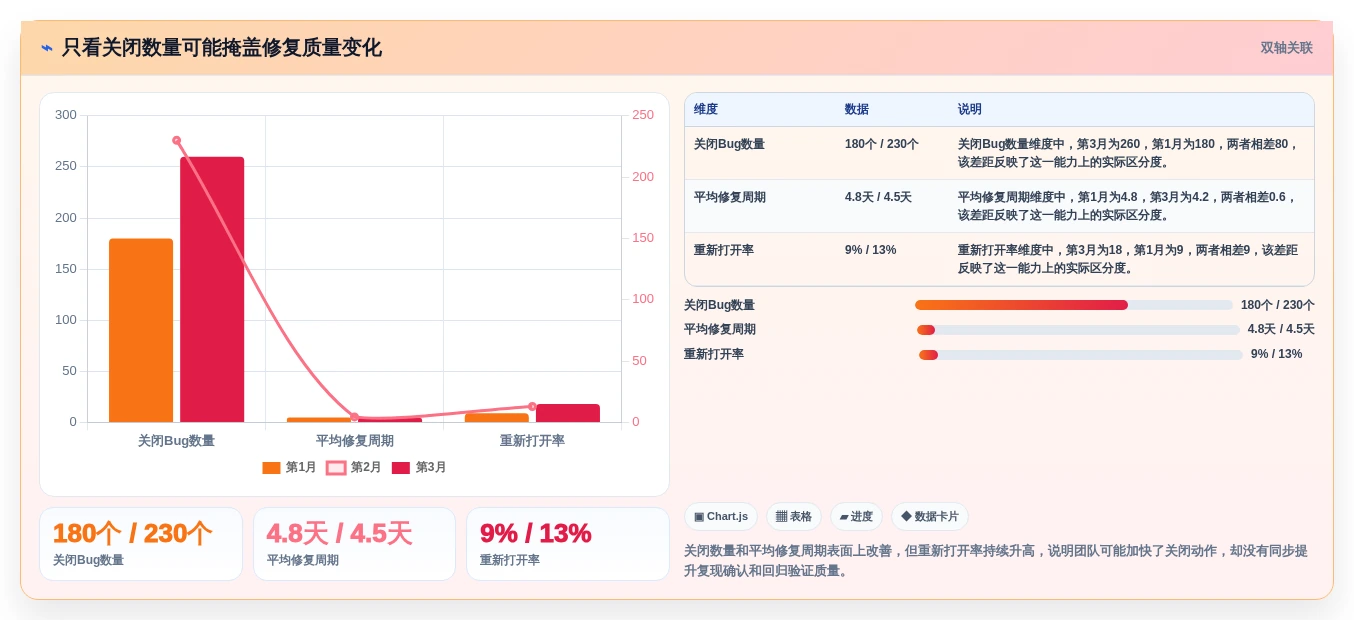Click the 180个 / 230个 progress value
This screenshot has width=1354, height=620.
(1278, 305)
